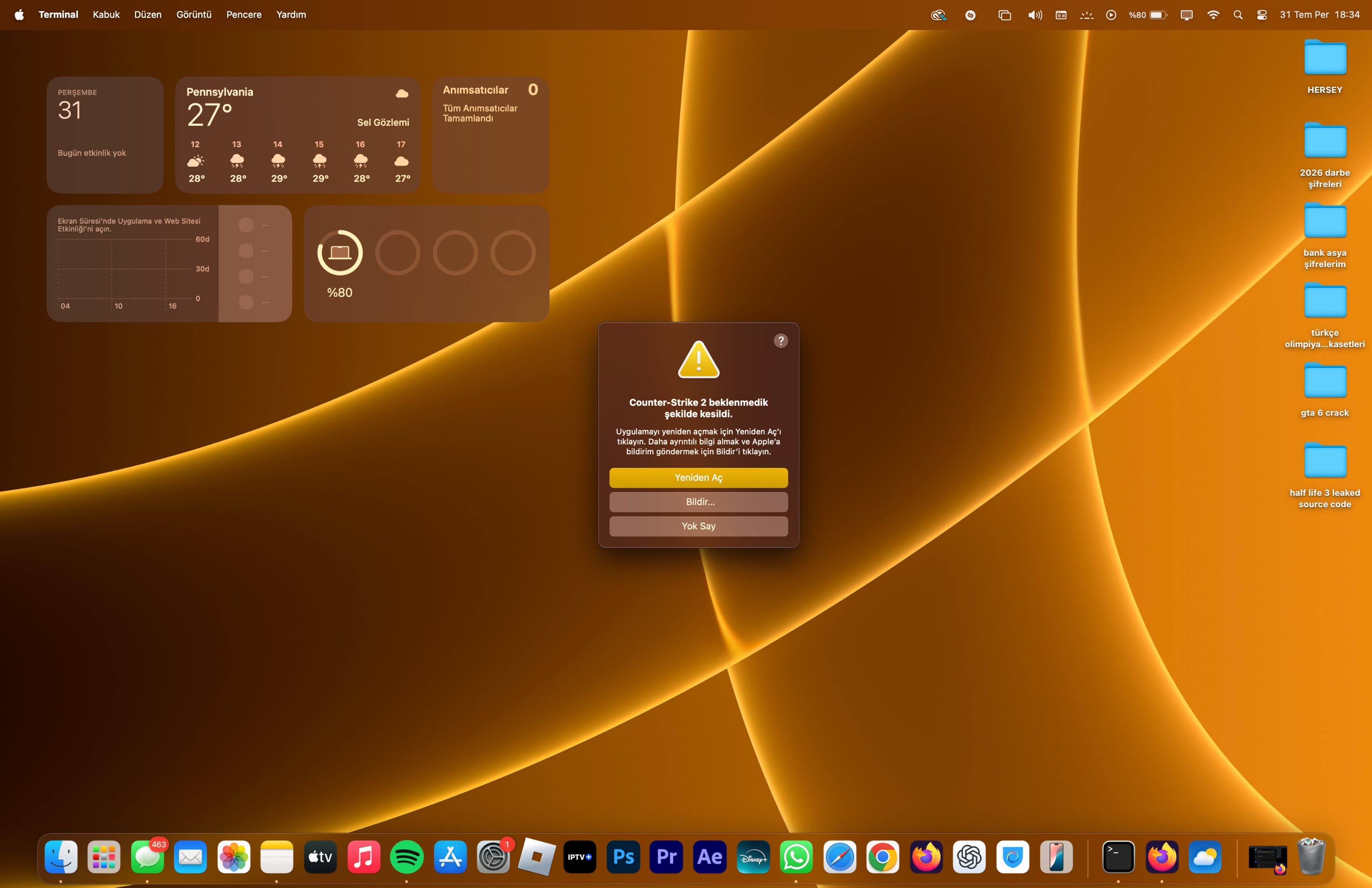Open System Settings with badge 1
Viewport: 1372px width, 888px height.
tap(493, 857)
